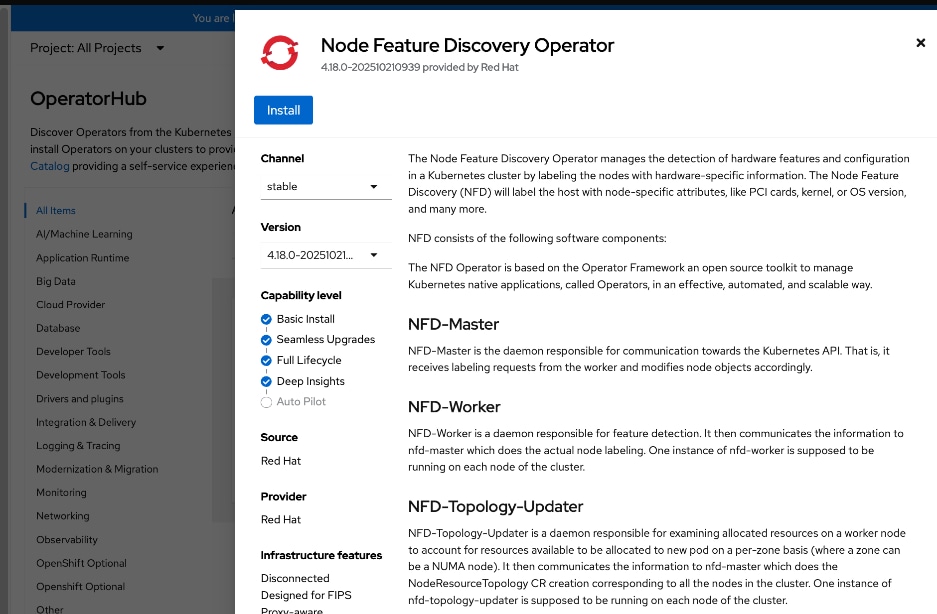Click the Red Hat value under Provider

281,520
